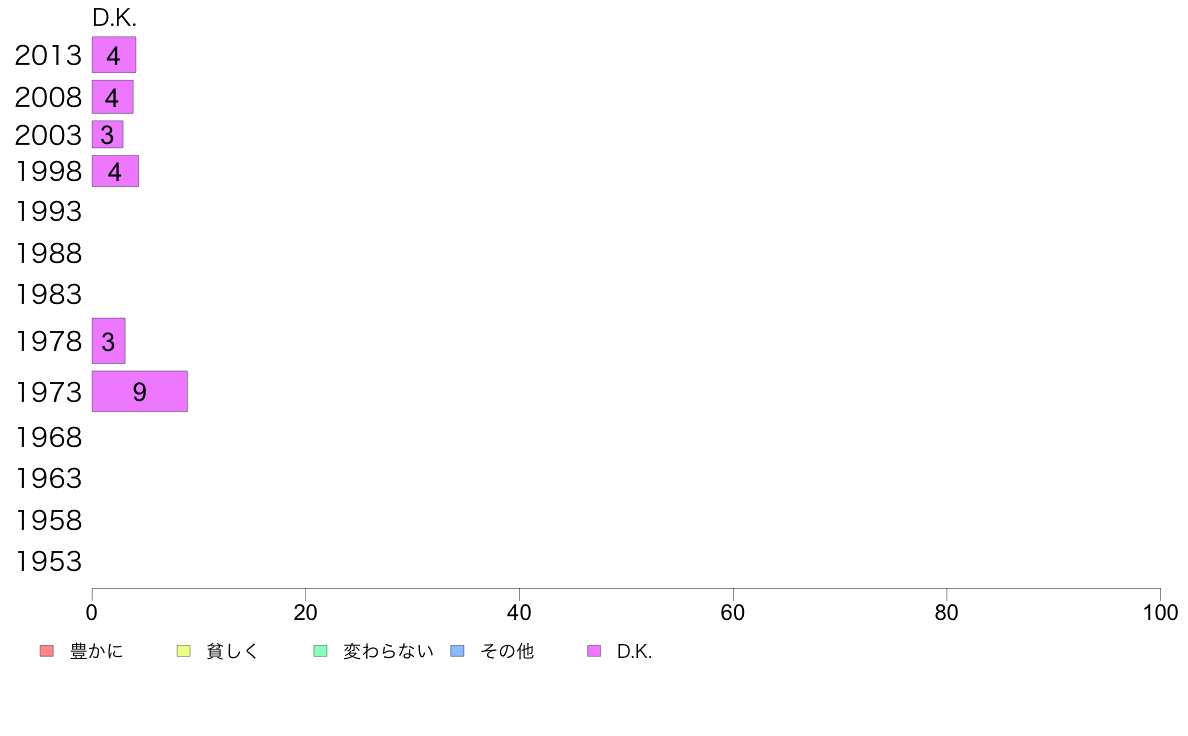Image resolution: width=1188 pixels, height=736 pixels.
Task: Click the yellow 貧しく legend swatch
Action: 183,651
